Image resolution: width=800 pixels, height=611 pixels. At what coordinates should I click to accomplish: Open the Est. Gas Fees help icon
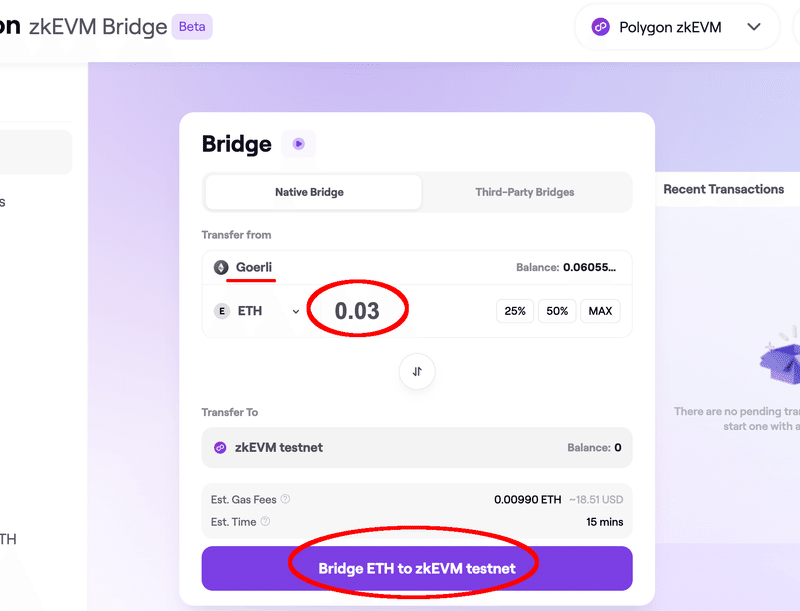(x=285, y=499)
